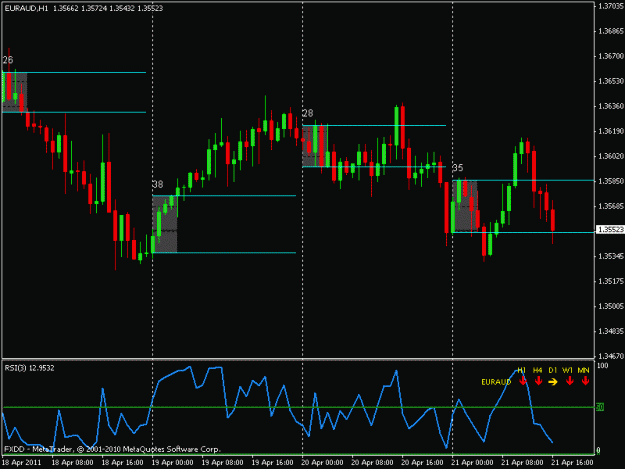The width and height of the screenshot is (625, 469).
Task: Click the 20 Apr 08:00 time label
Action: pos(372,463)
